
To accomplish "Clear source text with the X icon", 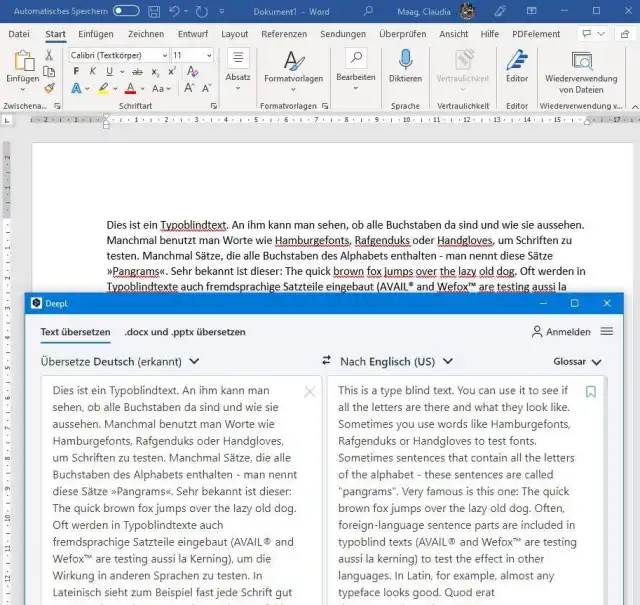I will (309, 392).
